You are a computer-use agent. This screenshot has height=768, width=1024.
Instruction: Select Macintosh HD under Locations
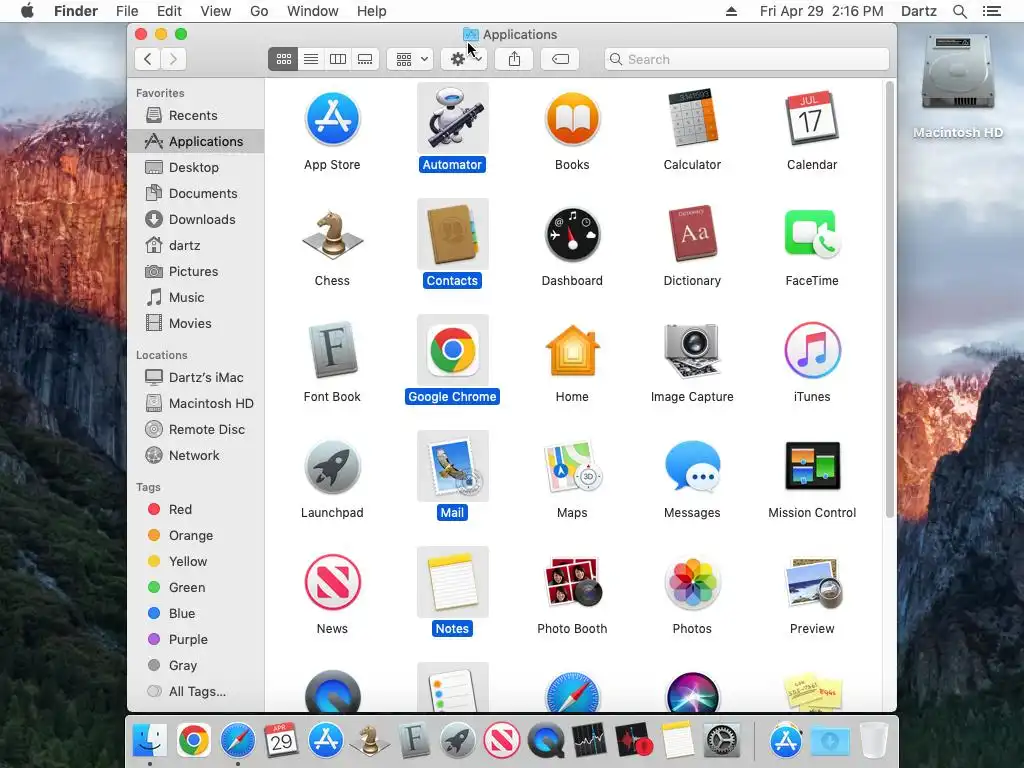tap(196, 403)
